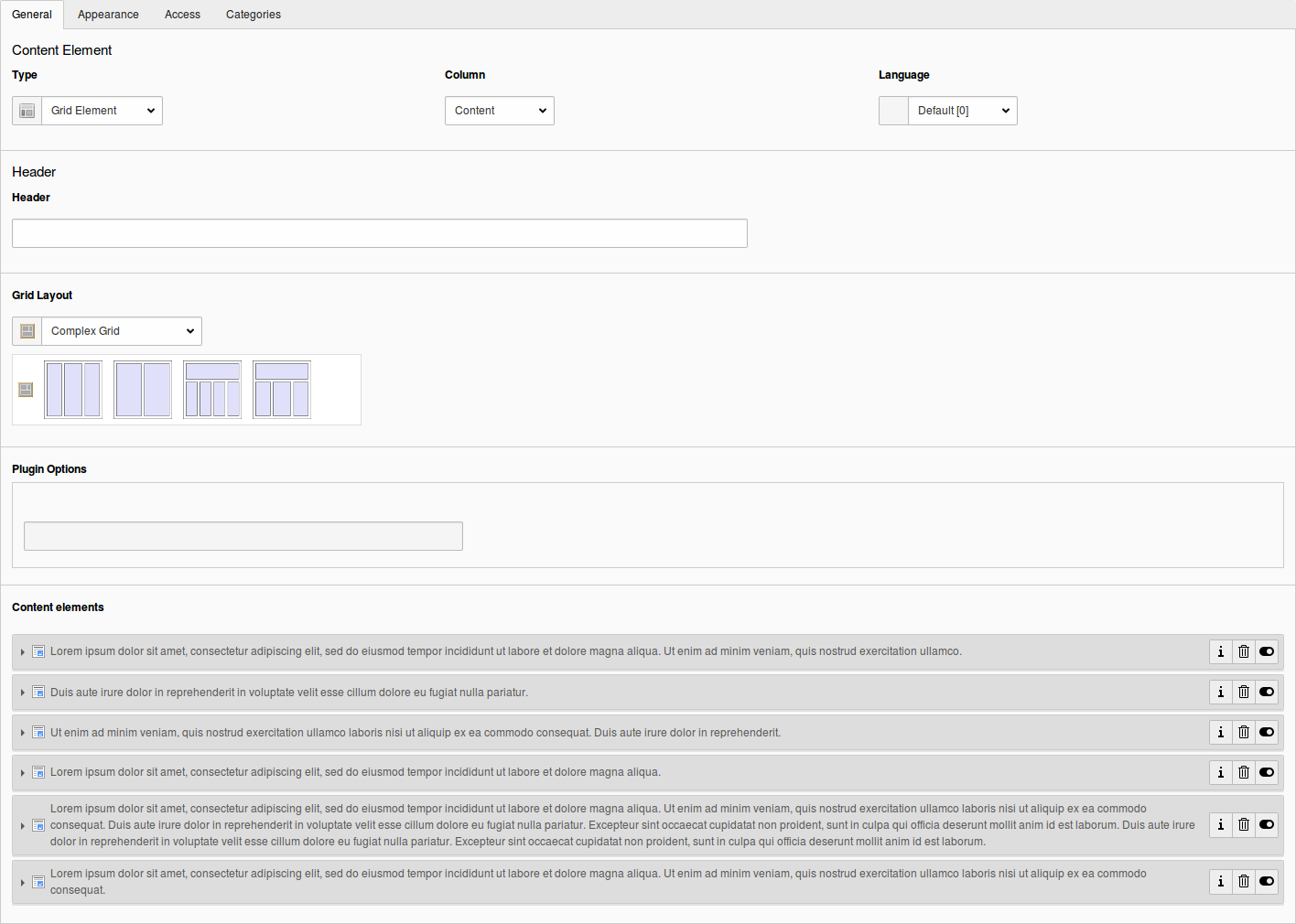Switch to the Appearance tab
The width and height of the screenshot is (1296, 924).
click(108, 15)
